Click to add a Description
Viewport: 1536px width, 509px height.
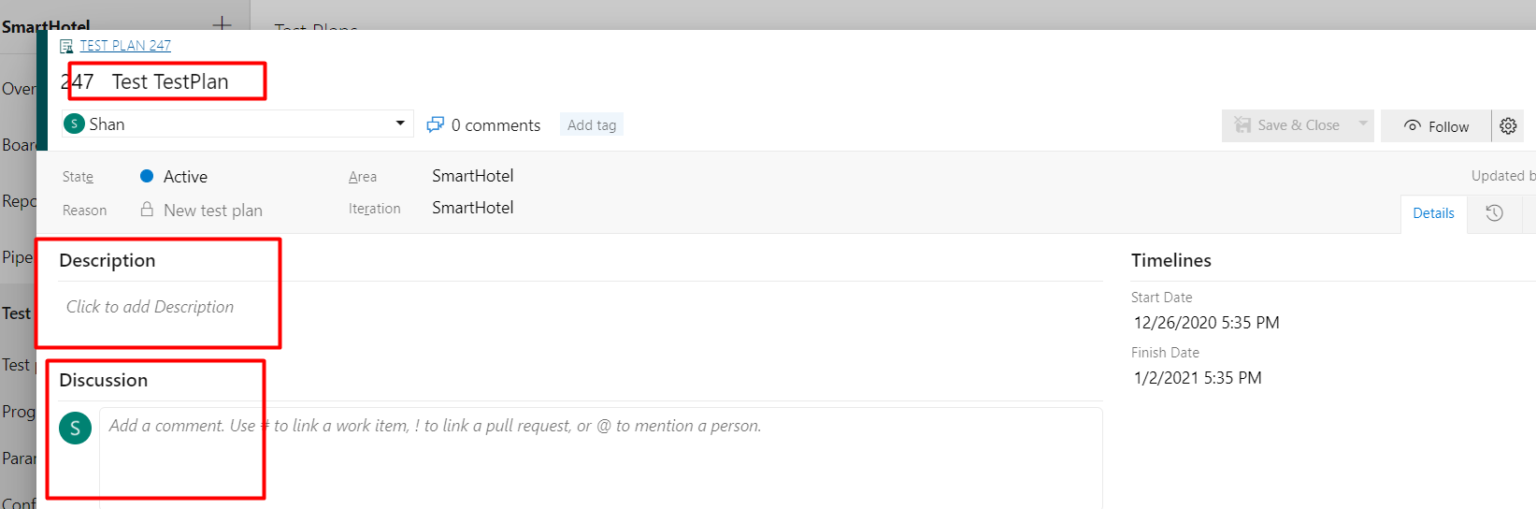pos(150,307)
